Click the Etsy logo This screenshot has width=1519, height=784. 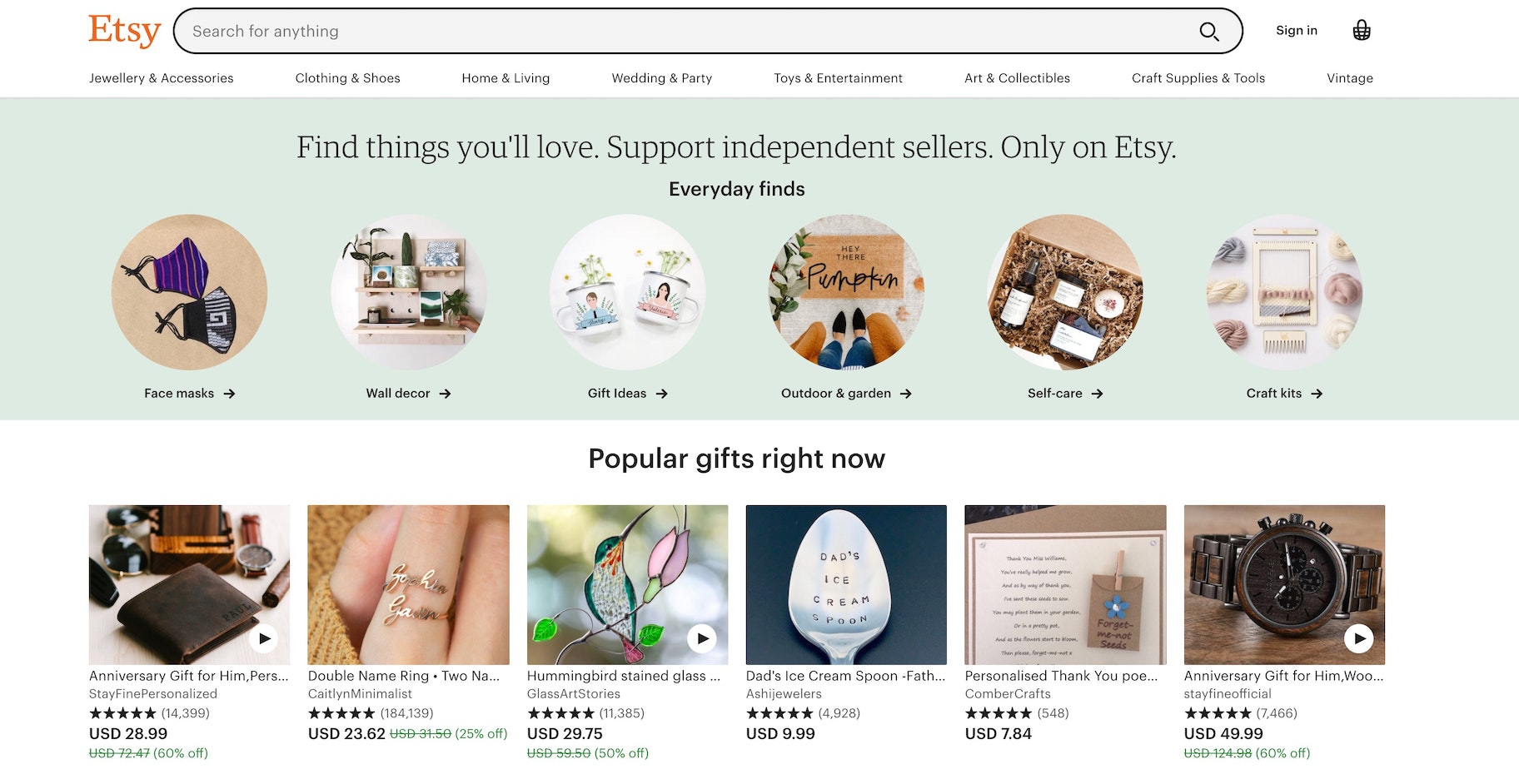(x=123, y=31)
